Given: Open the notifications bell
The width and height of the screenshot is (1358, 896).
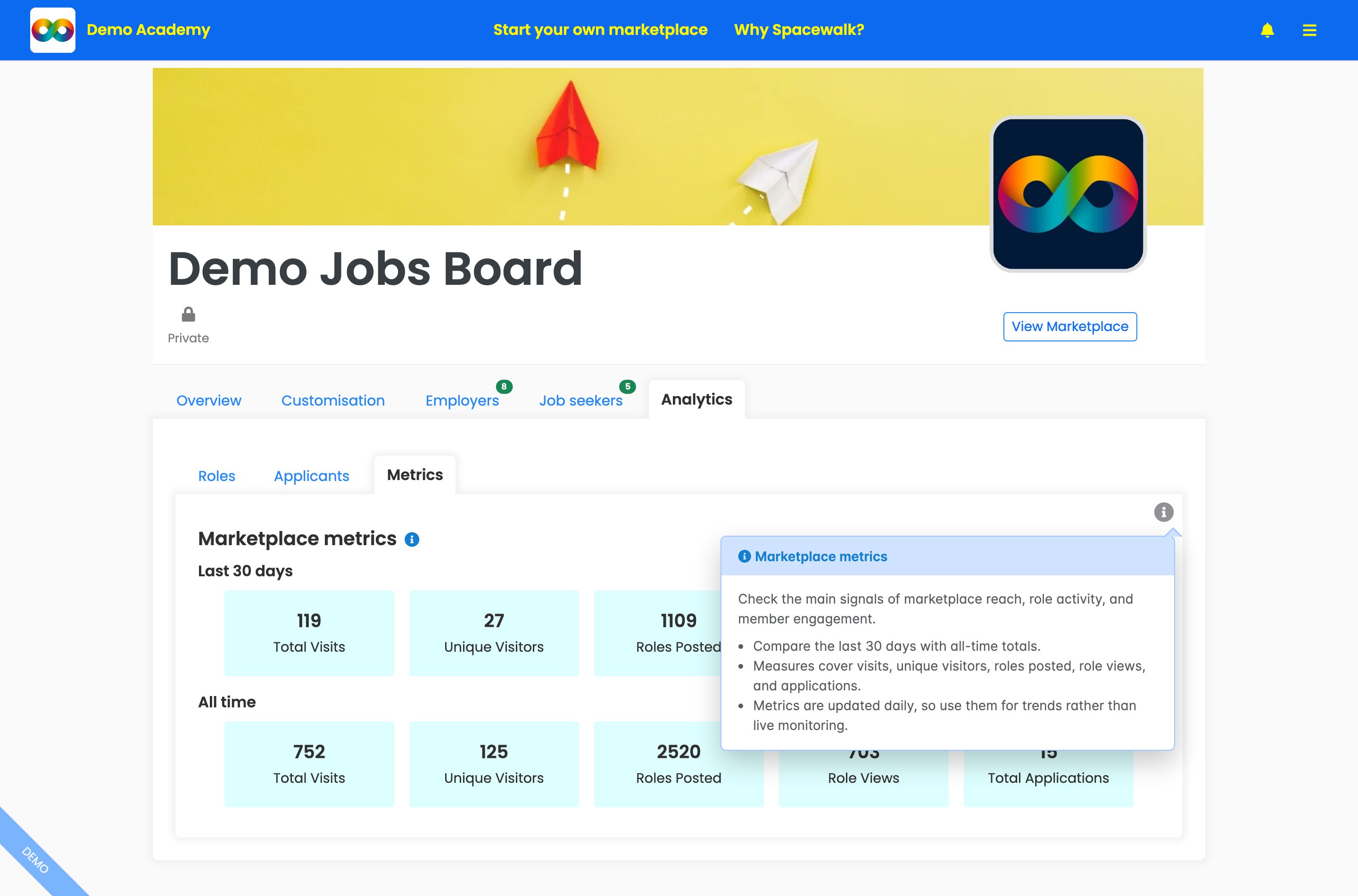Looking at the screenshot, I should point(1267,30).
